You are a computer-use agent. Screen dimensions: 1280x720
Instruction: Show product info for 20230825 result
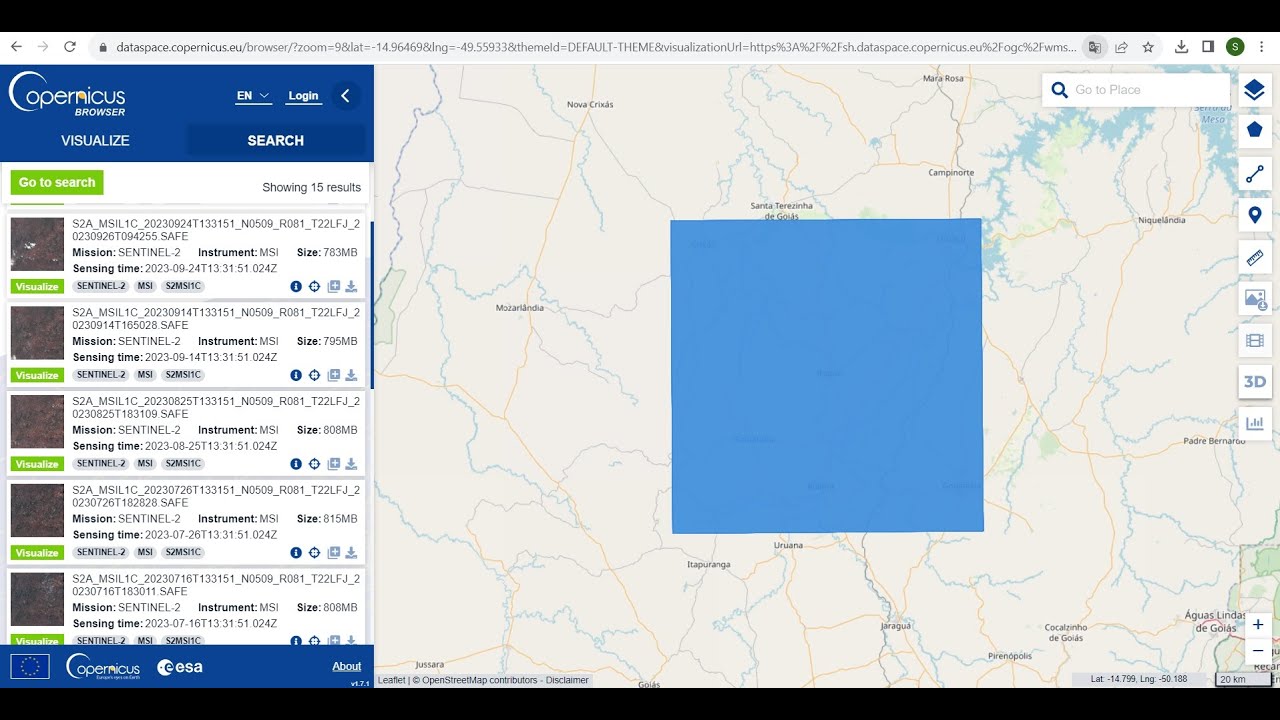click(296, 464)
